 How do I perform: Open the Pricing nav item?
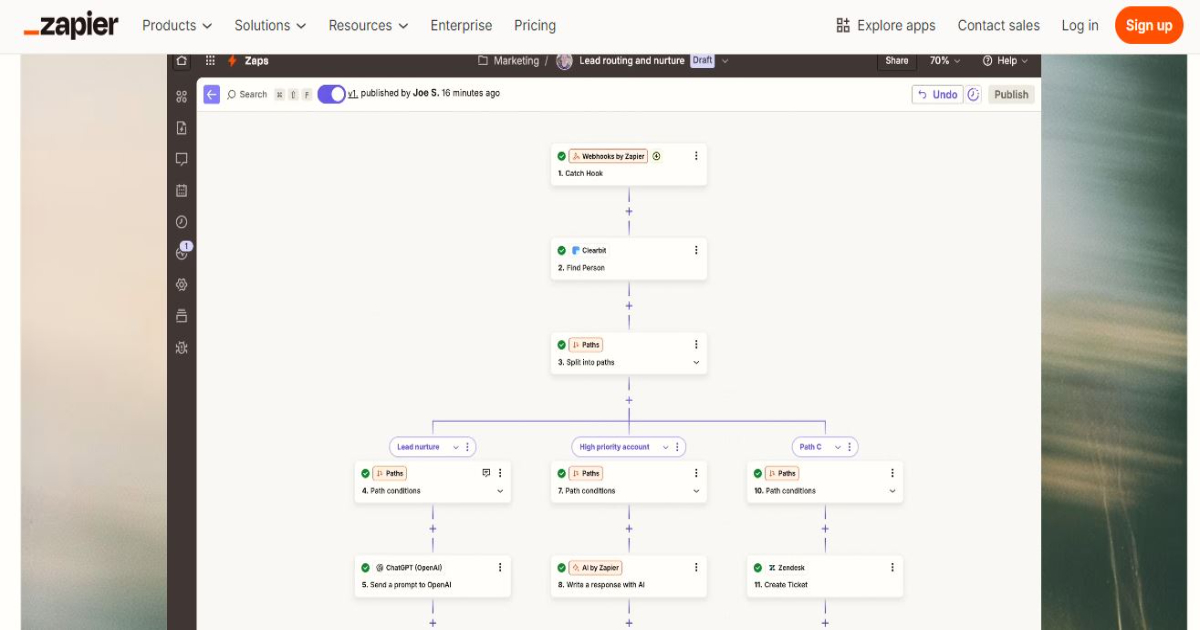point(535,25)
